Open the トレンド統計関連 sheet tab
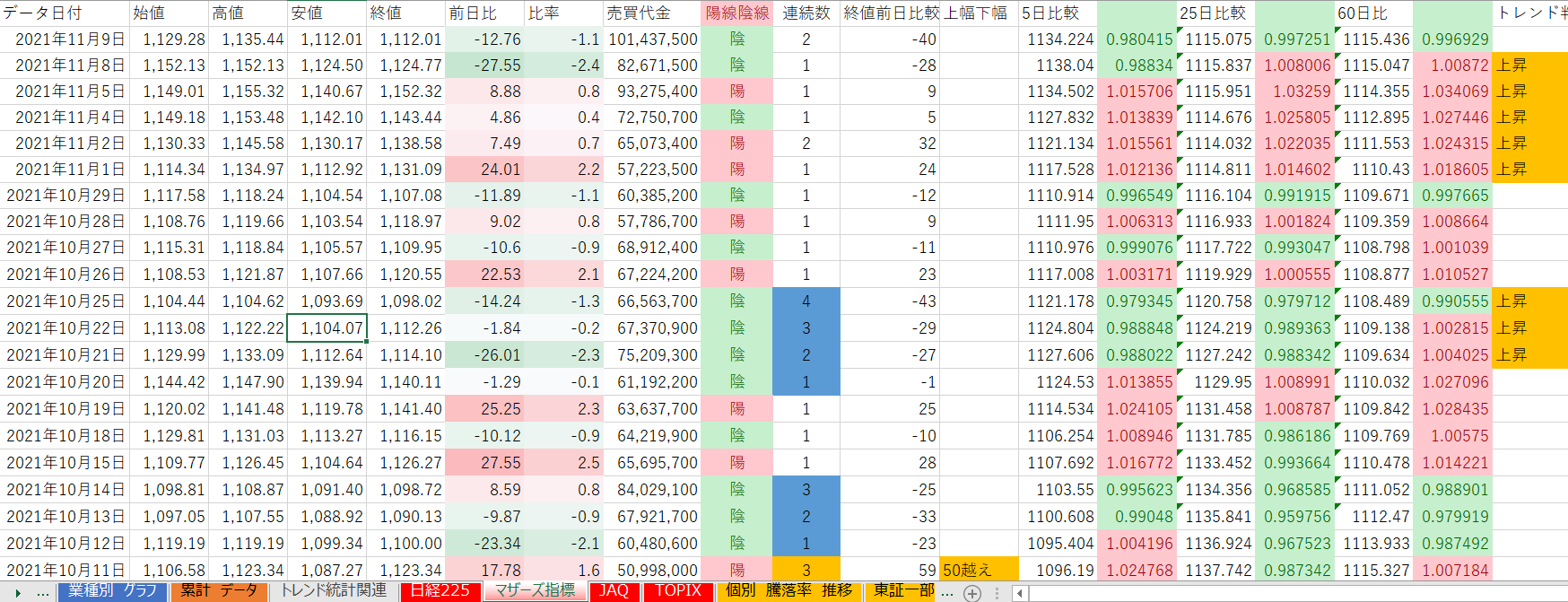 [334, 591]
